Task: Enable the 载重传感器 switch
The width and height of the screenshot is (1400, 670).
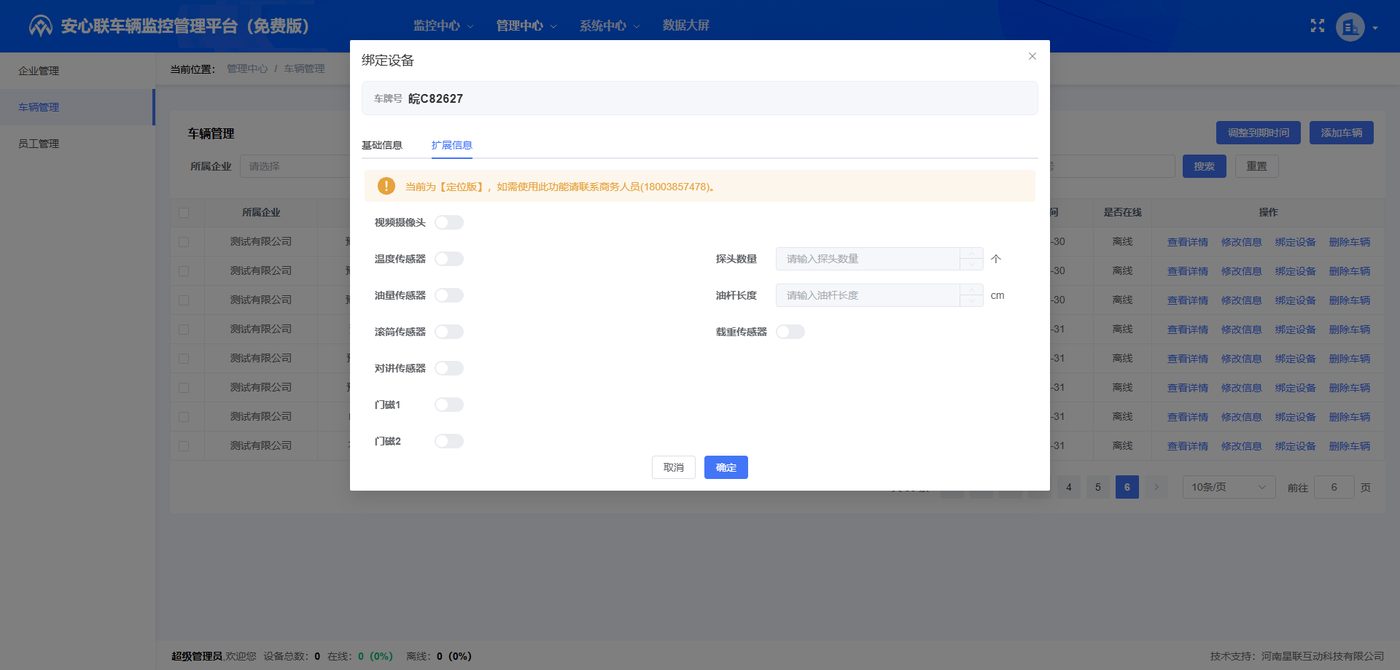Action: [x=790, y=332]
